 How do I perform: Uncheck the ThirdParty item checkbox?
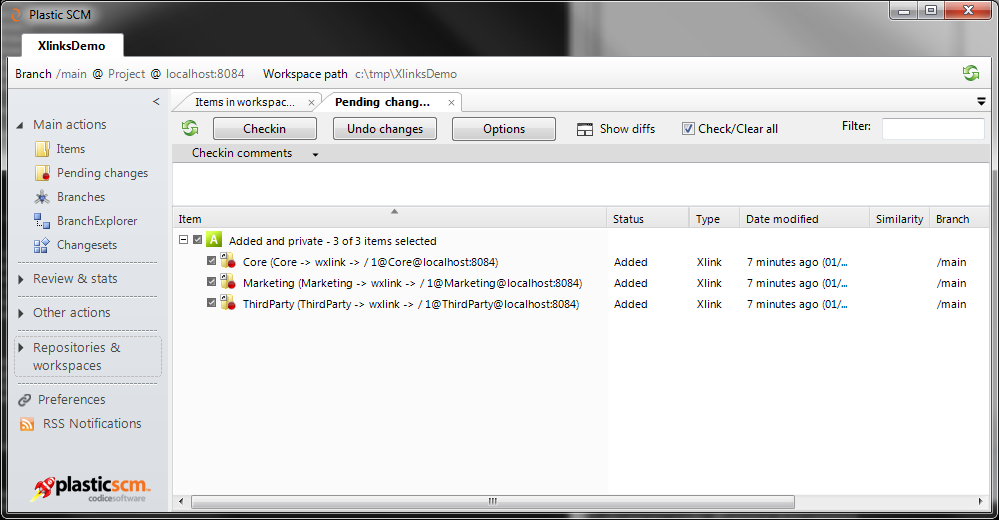(x=212, y=303)
